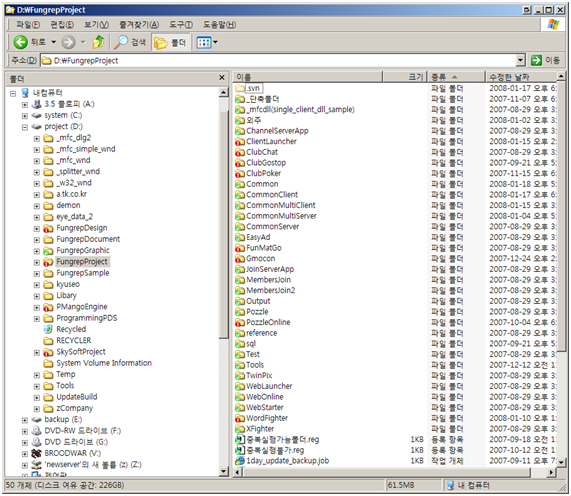Click the Go (이동) button
The width and height of the screenshot is (571, 496).
coord(546,60)
